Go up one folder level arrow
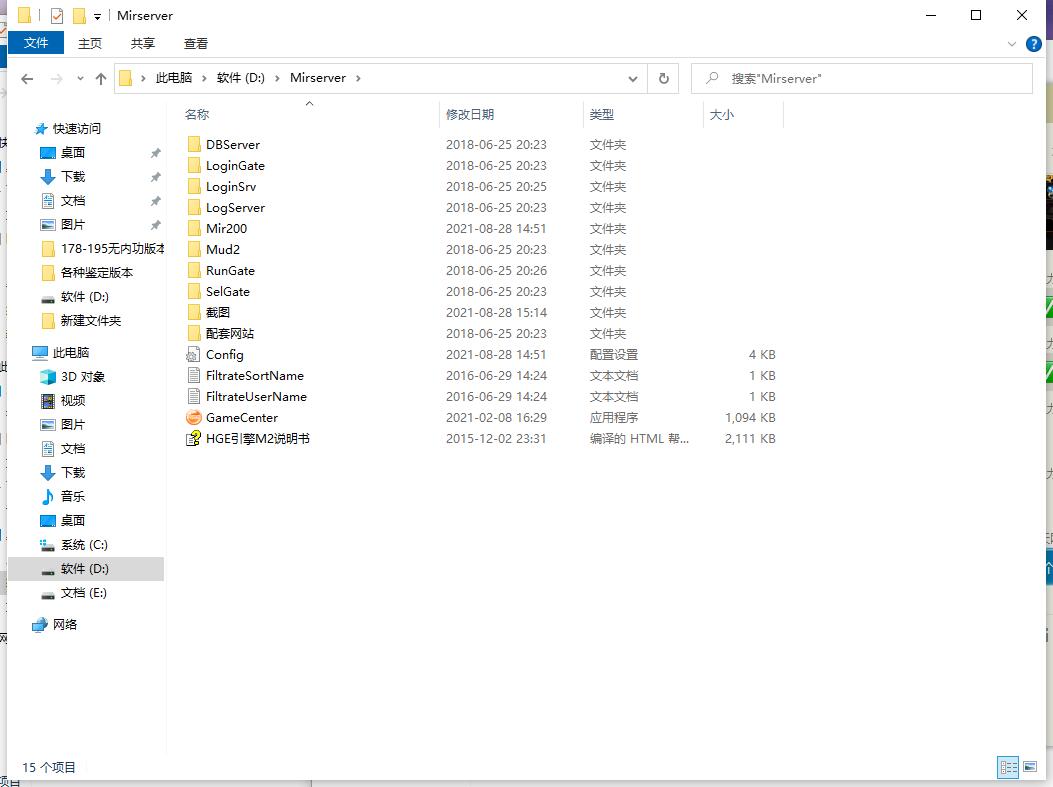Image resolution: width=1053 pixels, height=787 pixels. (x=101, y=78)
